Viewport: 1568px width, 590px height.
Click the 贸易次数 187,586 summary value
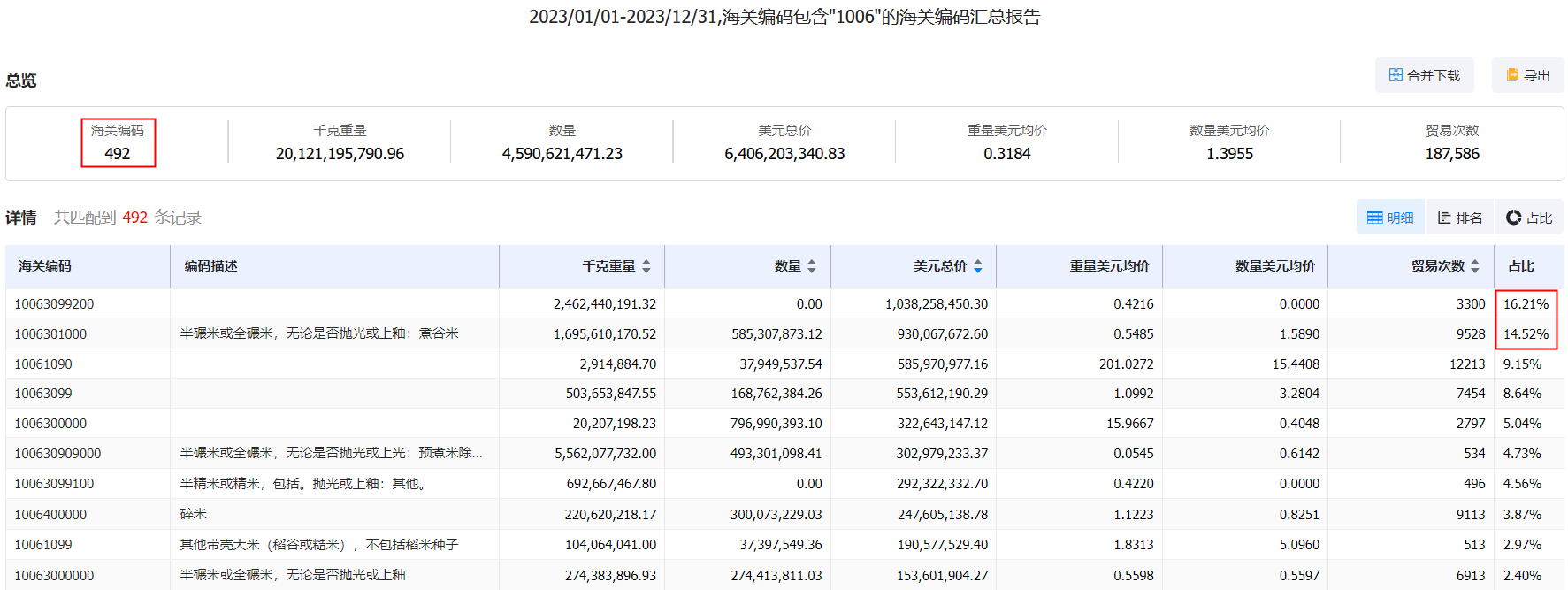tap(1451, 154)
